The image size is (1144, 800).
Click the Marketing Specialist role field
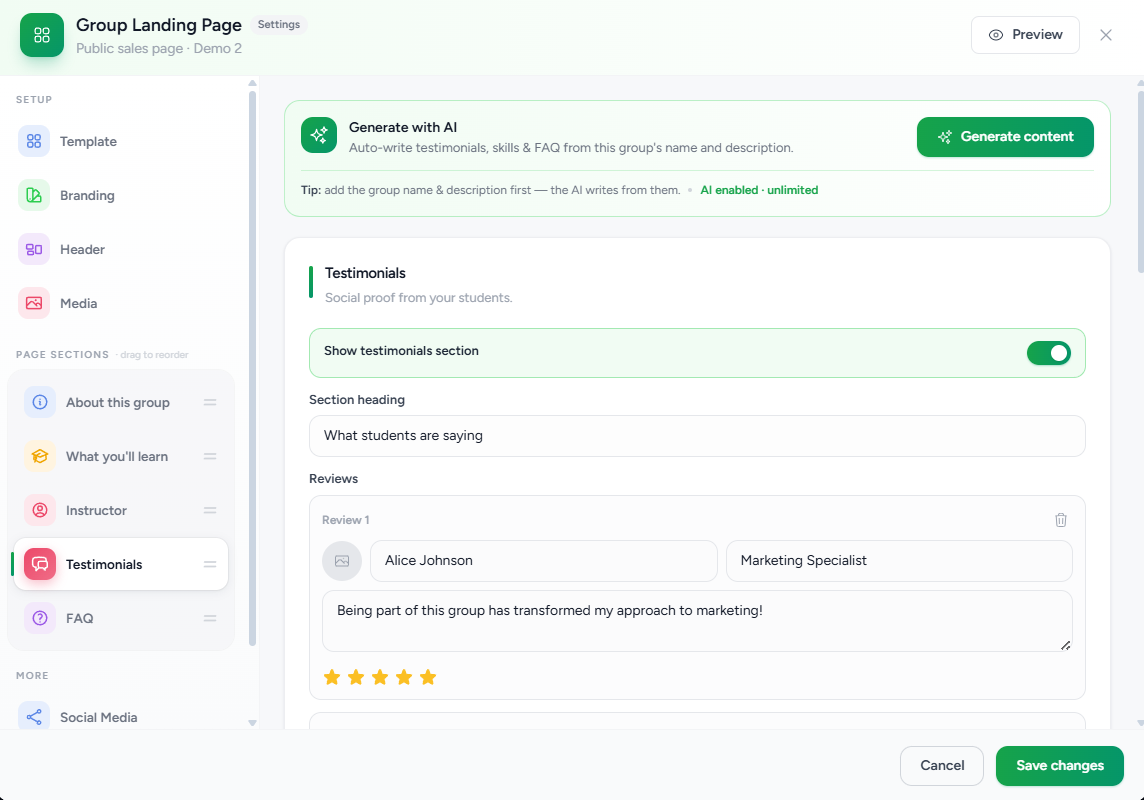pyautogui.click(x=899, y=561)
